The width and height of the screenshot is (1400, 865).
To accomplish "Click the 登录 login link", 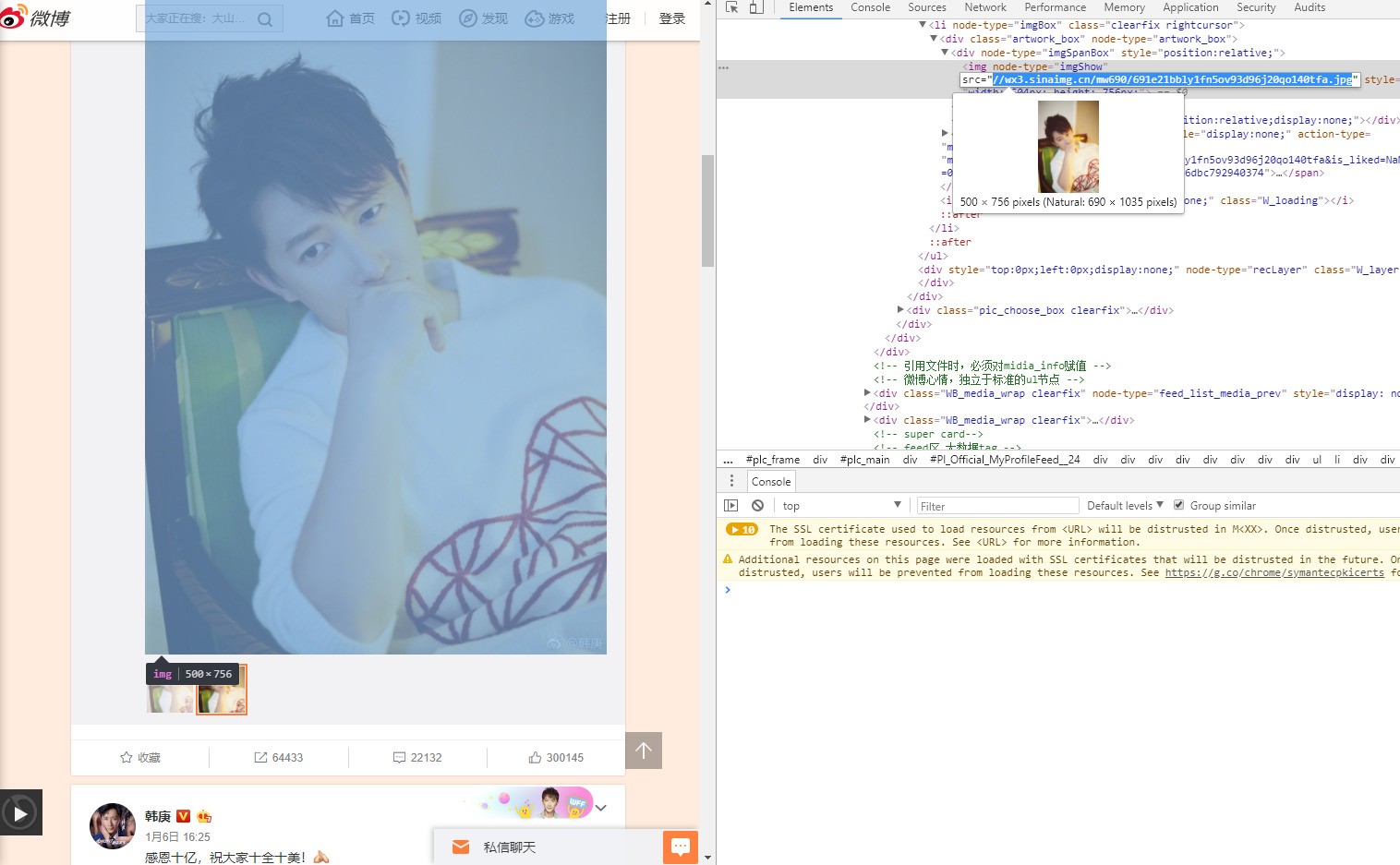I will click(672, 18).
